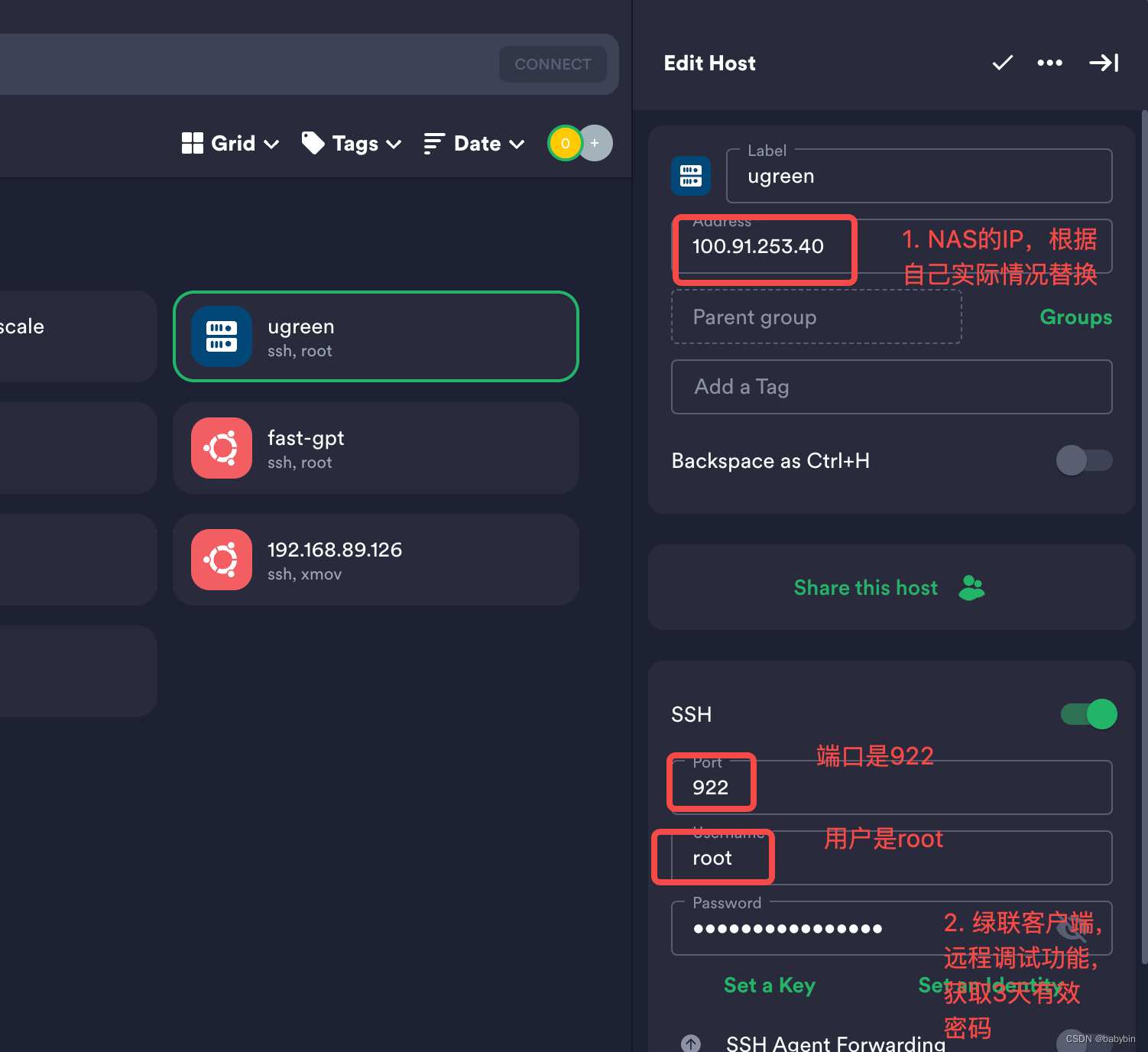This screenshot has width=1148, height=1052.
Task: Select the fast-gpt Ubuntu host icon
Action: pyautogui.click(x=222, y=448)
